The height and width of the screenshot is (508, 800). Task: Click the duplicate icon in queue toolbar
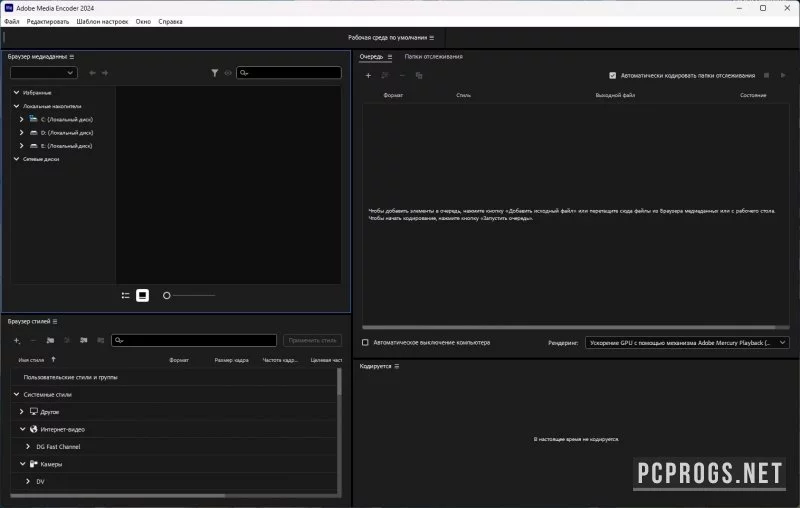click(419, 75)
